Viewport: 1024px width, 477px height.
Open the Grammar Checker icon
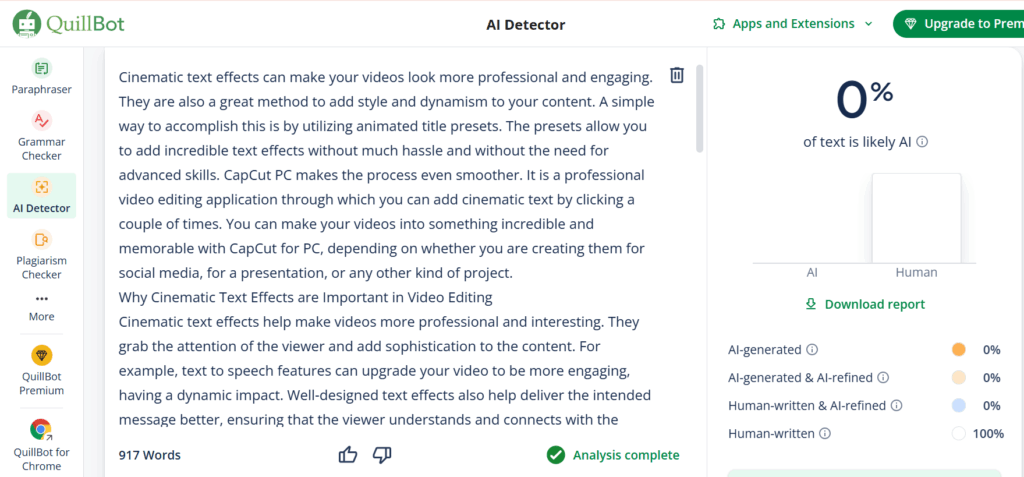click(x=41, y=121)
